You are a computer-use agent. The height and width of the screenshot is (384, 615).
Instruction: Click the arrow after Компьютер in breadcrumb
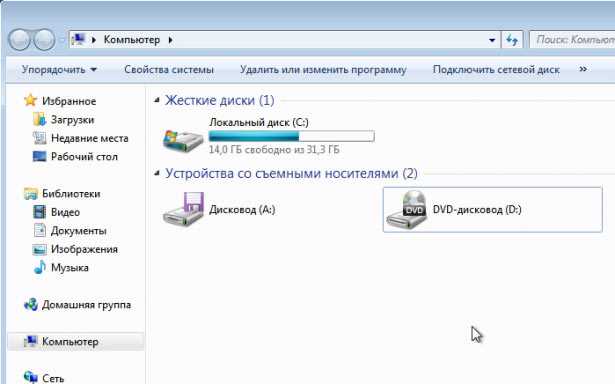pyautogui.click(x=170, y=40)
